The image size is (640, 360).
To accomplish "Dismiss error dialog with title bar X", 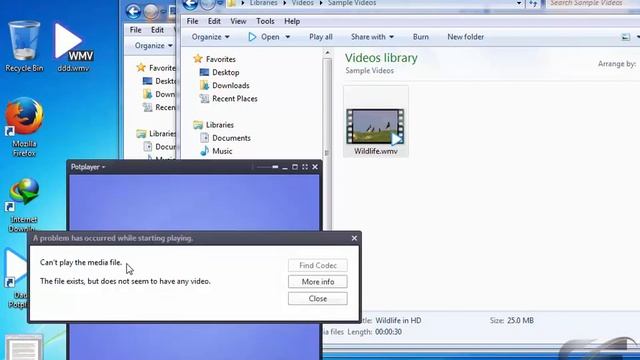I will point(354,238).
